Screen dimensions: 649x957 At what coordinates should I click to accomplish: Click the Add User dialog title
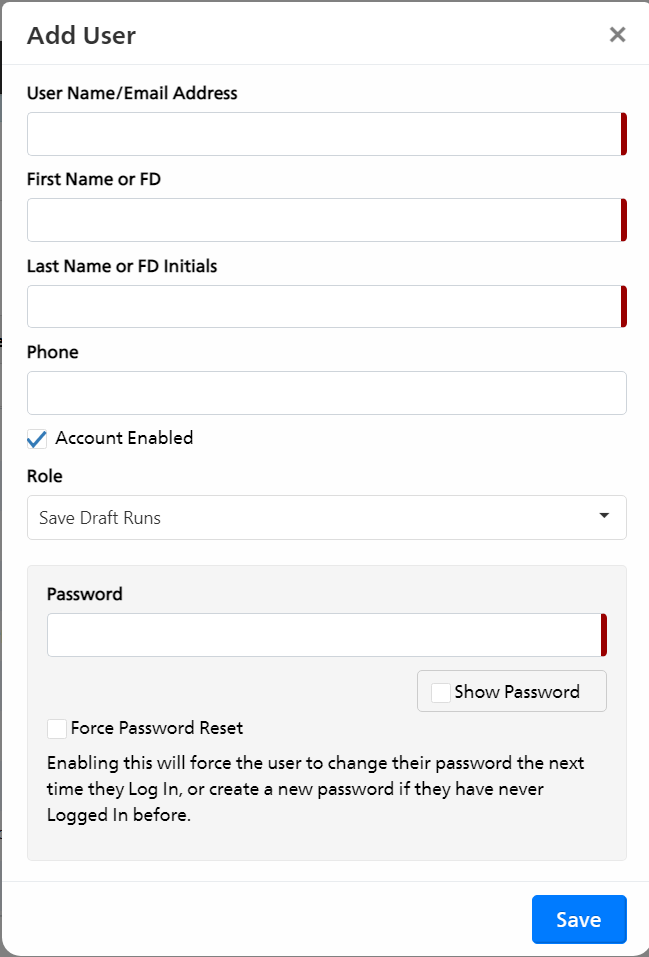tap(81, 35)
